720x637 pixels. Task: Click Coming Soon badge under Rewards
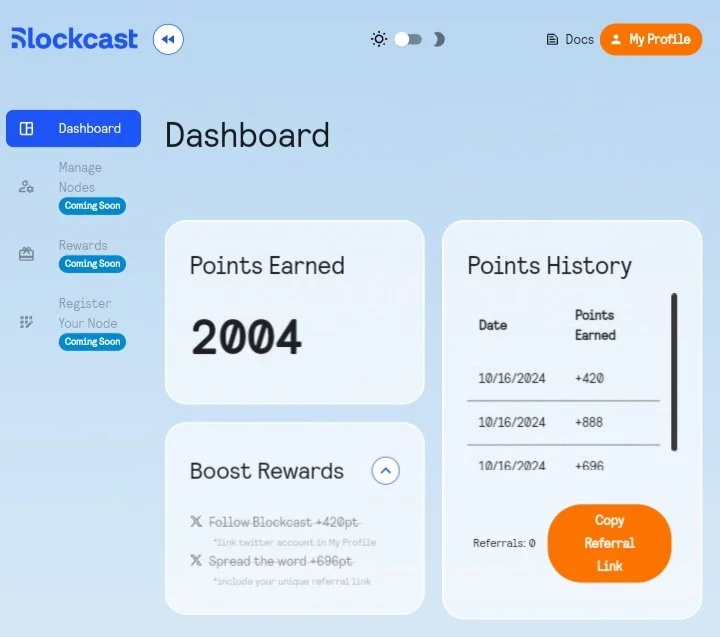pos(92,264)
